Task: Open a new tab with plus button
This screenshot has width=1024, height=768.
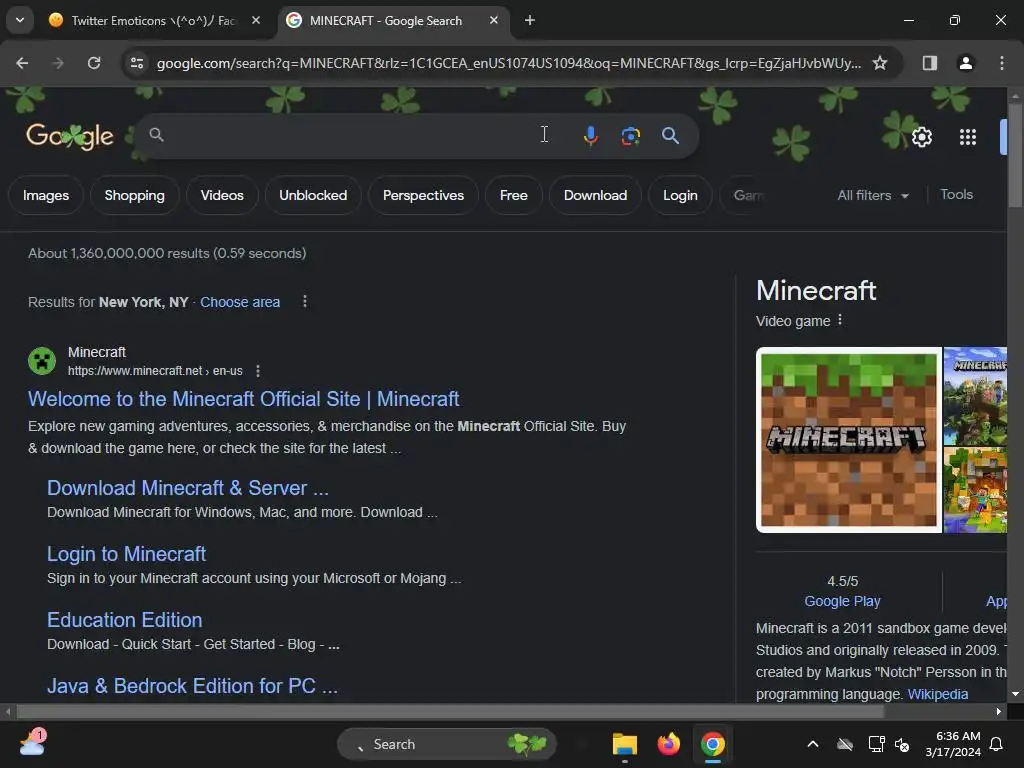Action: tap(530, 20)
